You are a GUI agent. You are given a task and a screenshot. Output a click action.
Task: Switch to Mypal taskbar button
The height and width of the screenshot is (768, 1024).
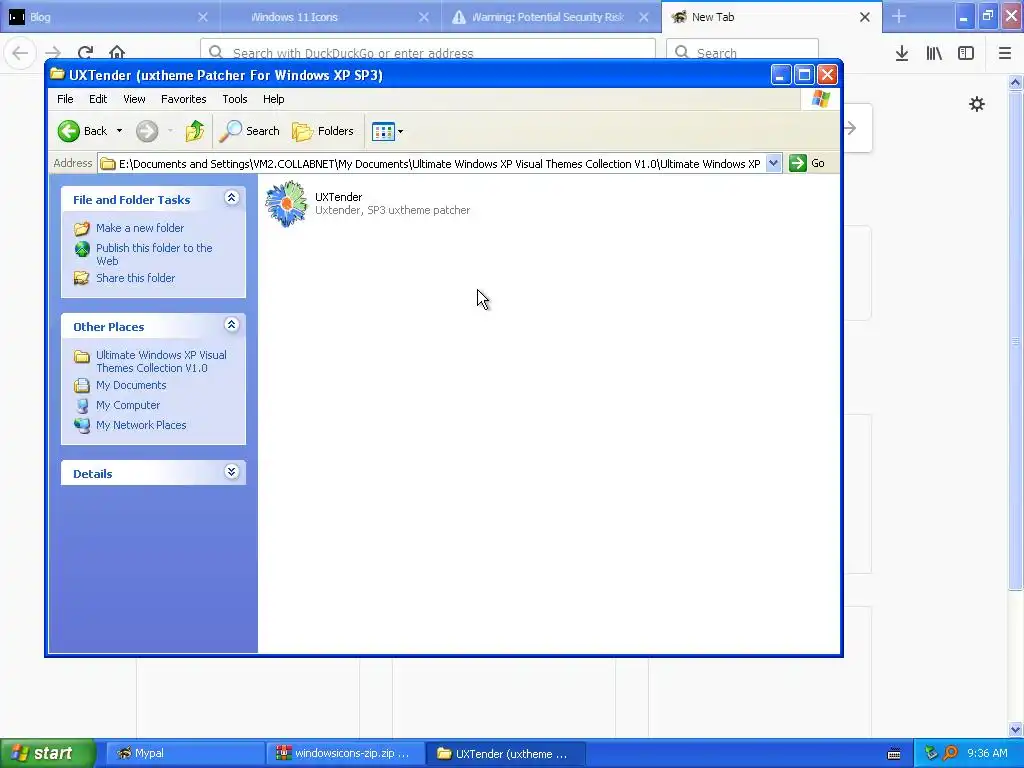(185, 754)
